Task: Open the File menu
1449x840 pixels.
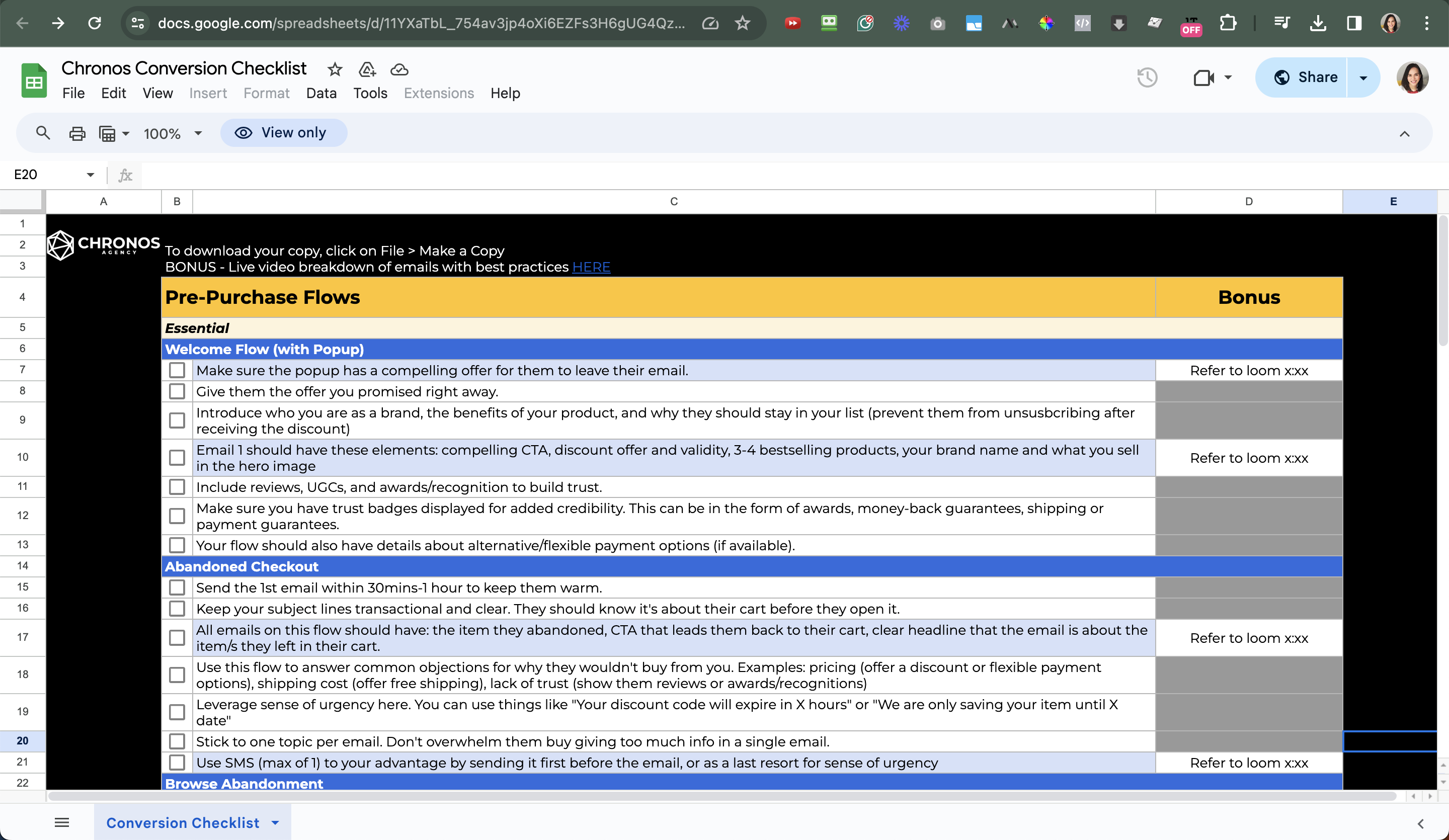Action: 73,93
